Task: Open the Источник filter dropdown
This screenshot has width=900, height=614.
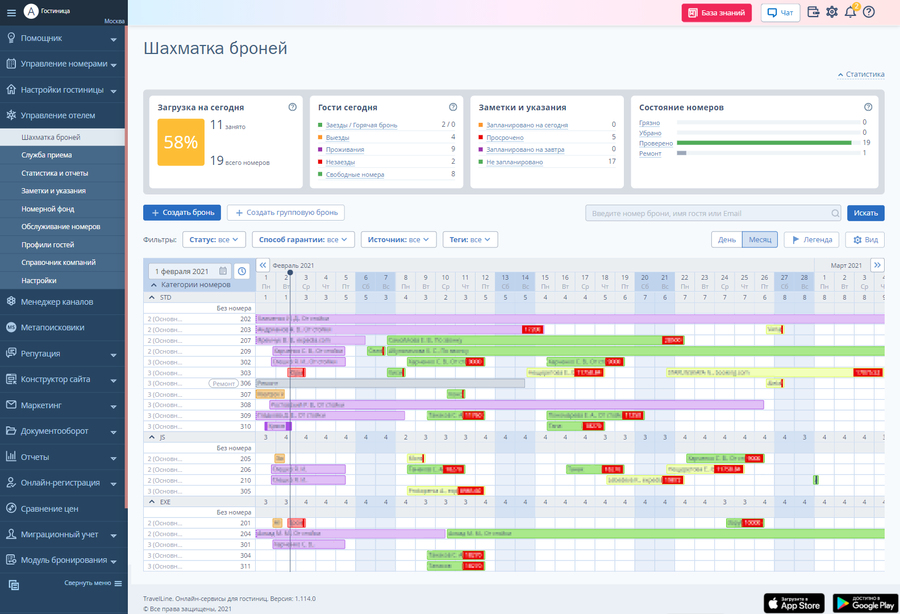Action: pyautogui.click(x=398, y=240)
